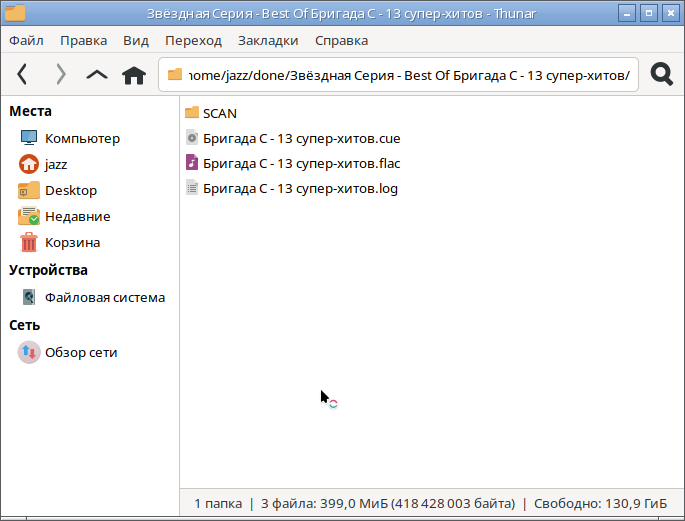Open the Вид menu

[136, 41]
